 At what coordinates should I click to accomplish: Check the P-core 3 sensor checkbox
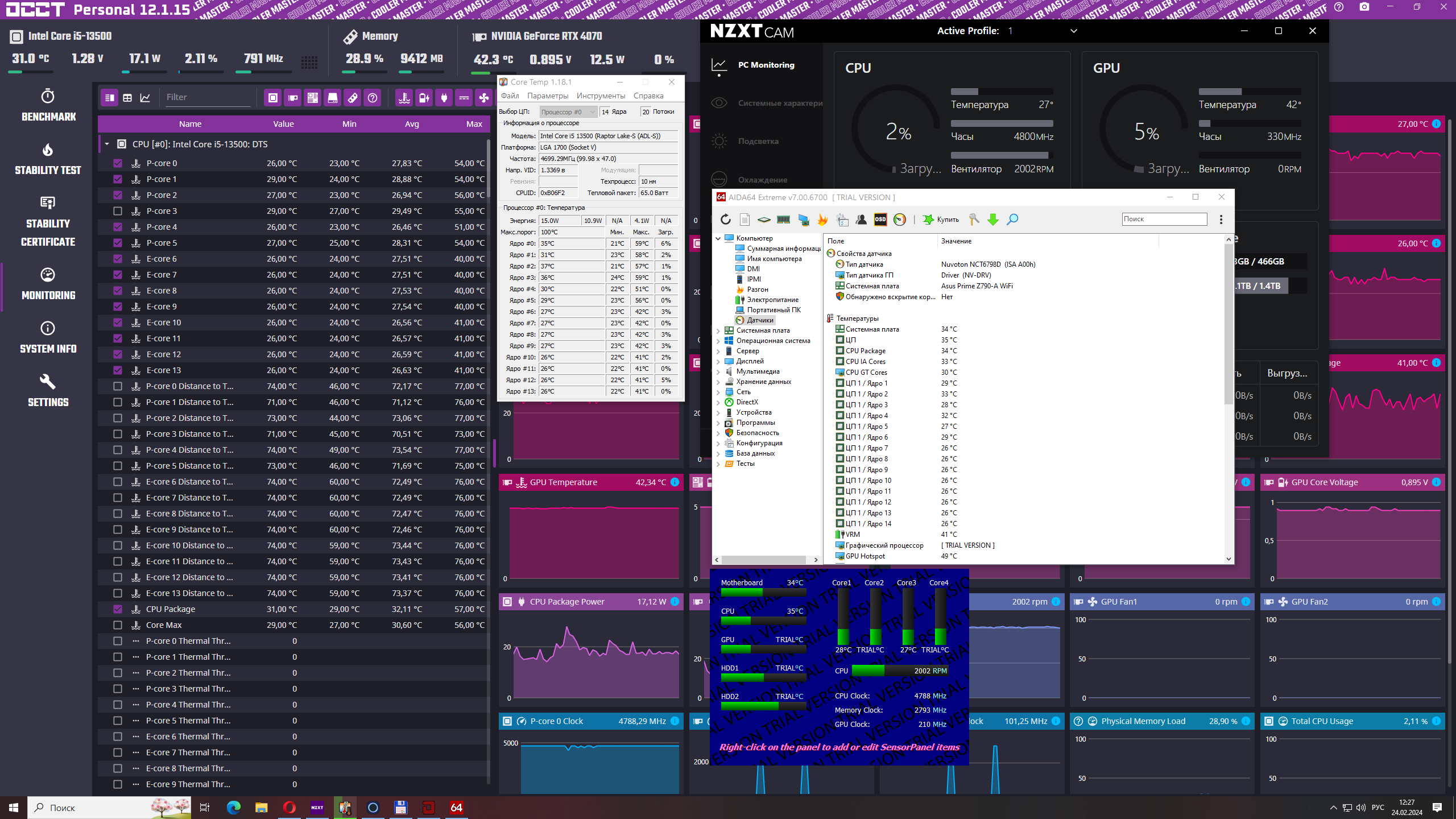tap(118, 211)
